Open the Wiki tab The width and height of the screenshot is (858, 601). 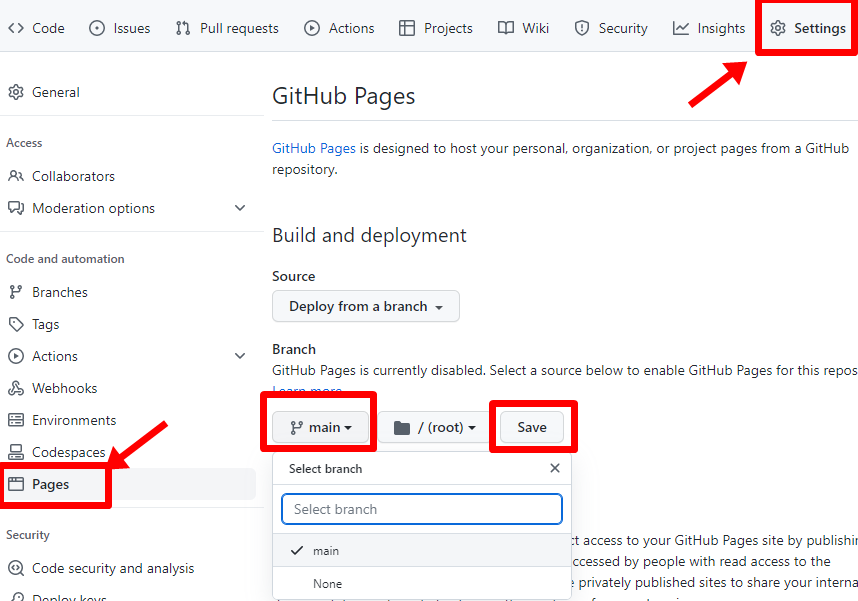click(523, 28)
